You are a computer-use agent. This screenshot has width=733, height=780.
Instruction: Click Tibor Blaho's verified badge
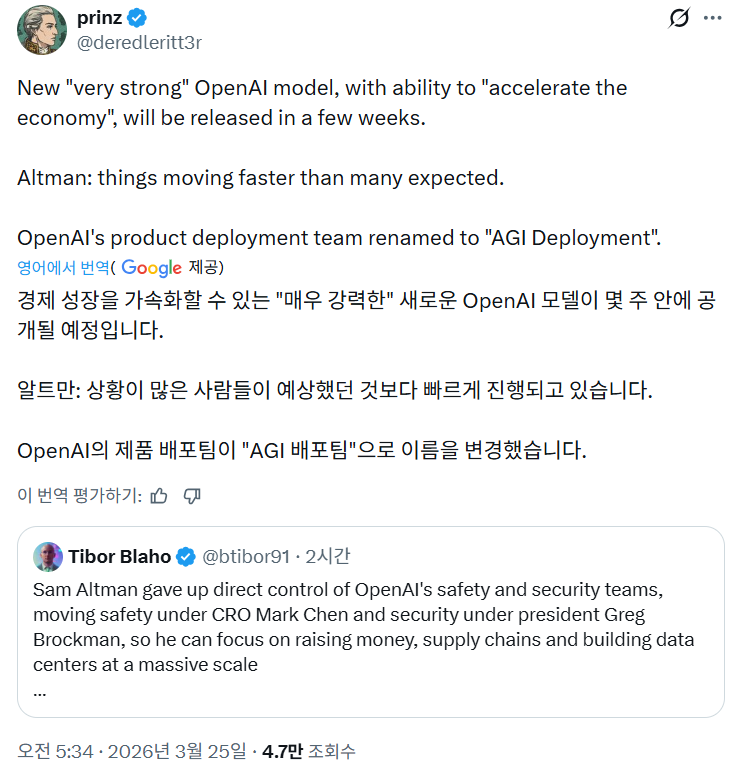(x=186, y=556)
